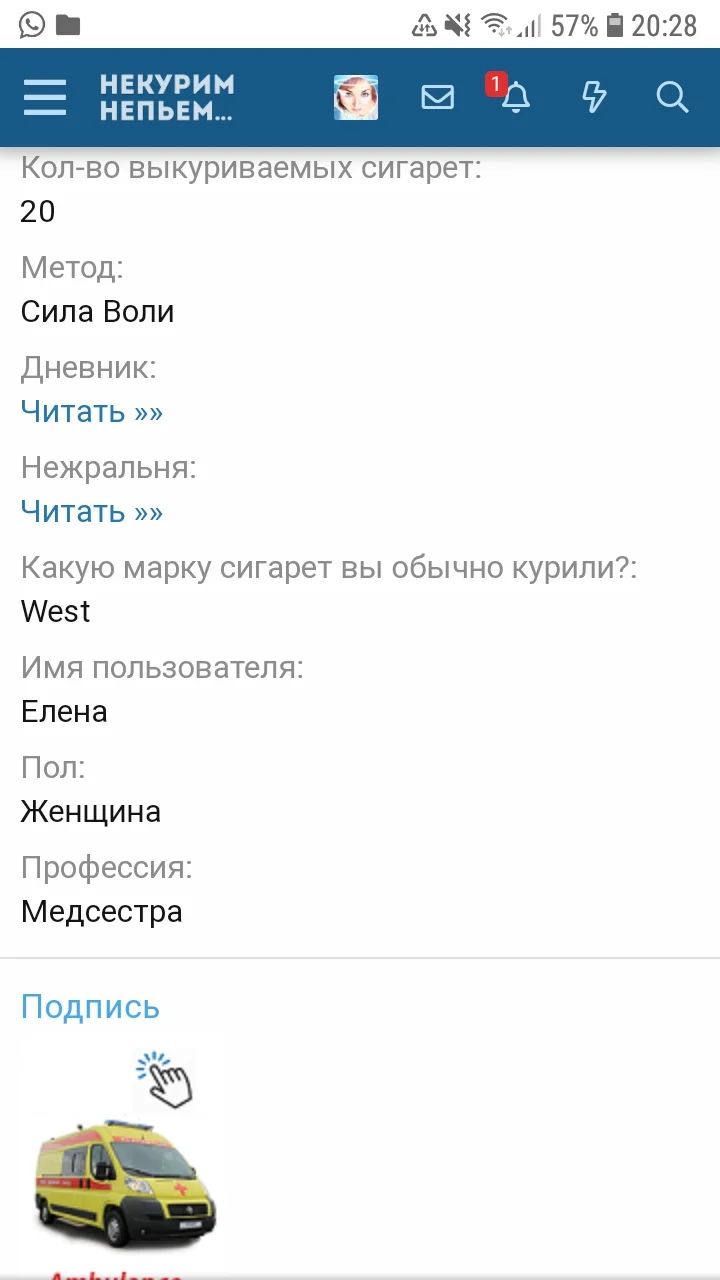Open the НЕКУРИМ НЕПЬЕМ site title

[x=166, y=97]
